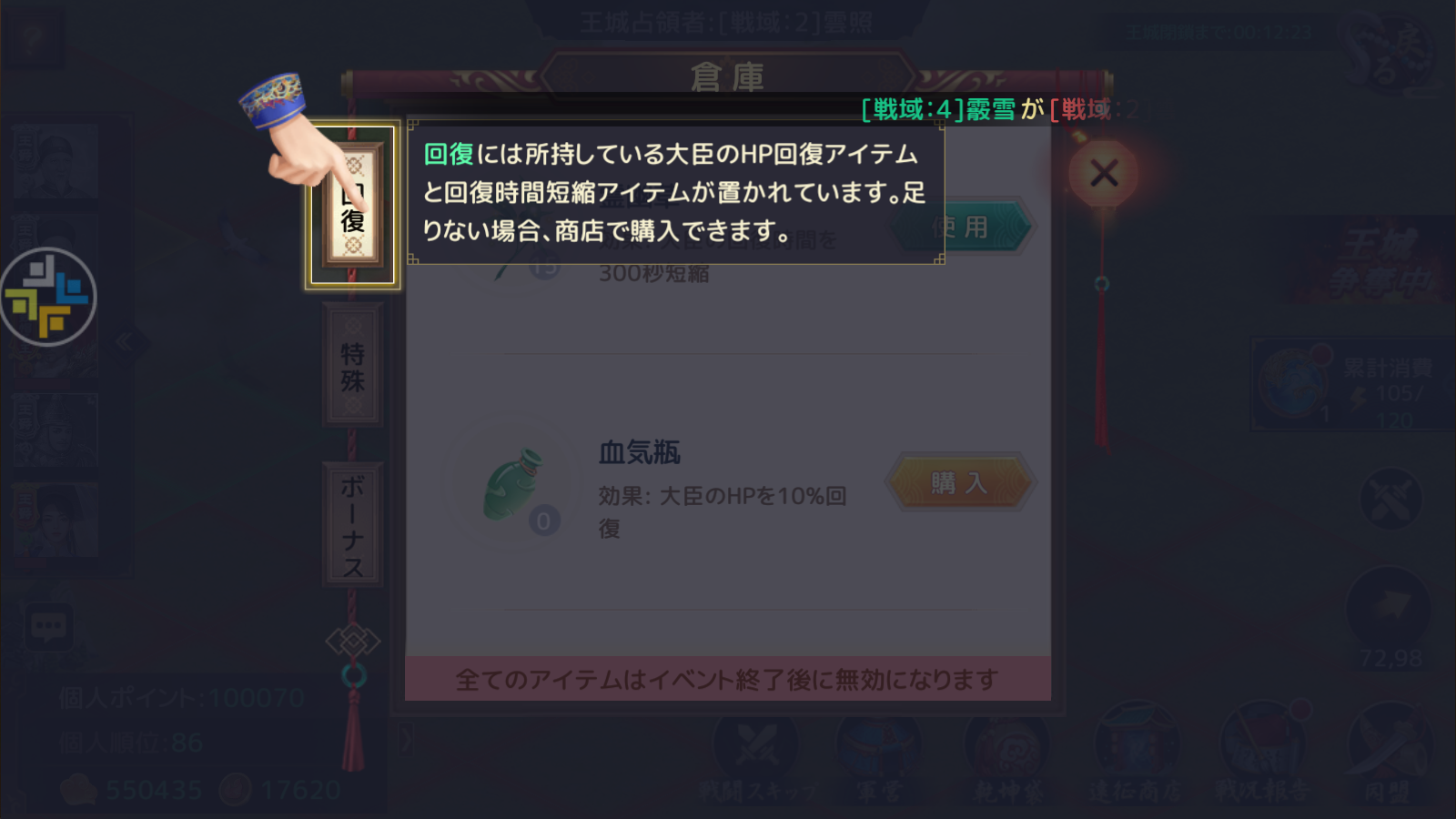This screenshot has width=1456, height=819.
Task: Select the top minister portrait thumbnail
Action: 56,162
